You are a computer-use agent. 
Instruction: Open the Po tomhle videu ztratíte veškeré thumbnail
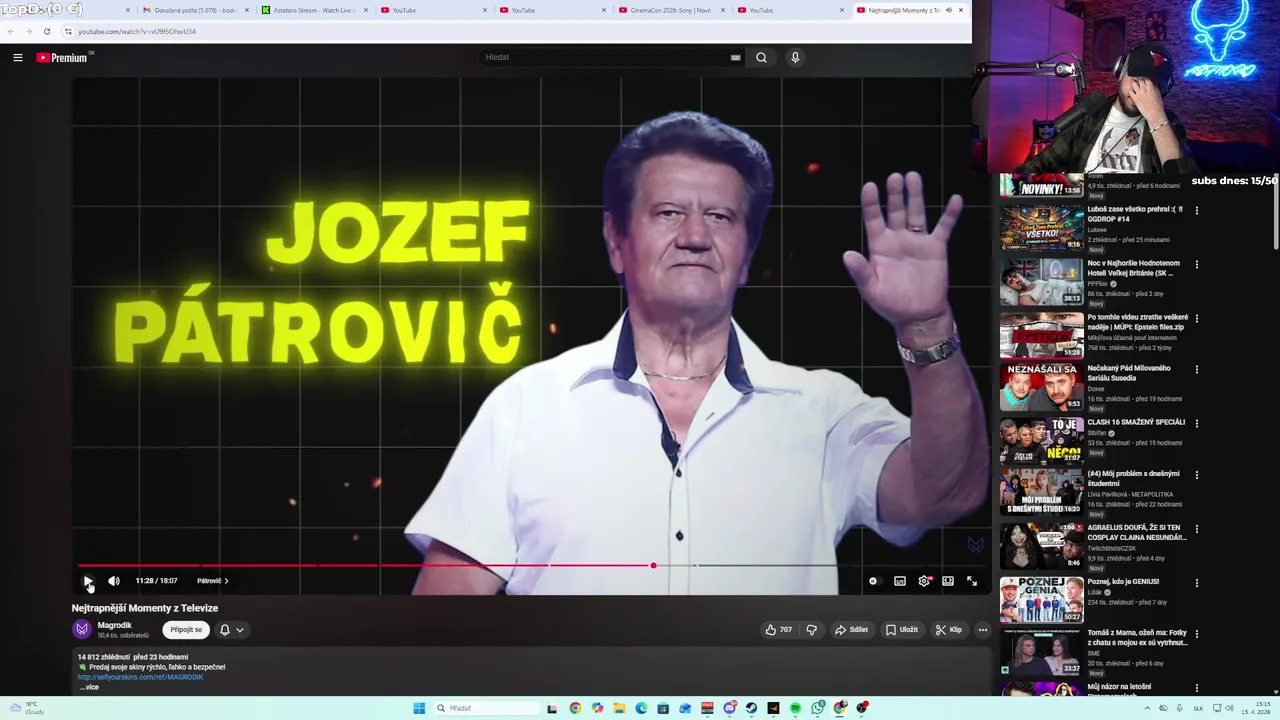point(1042,335)
